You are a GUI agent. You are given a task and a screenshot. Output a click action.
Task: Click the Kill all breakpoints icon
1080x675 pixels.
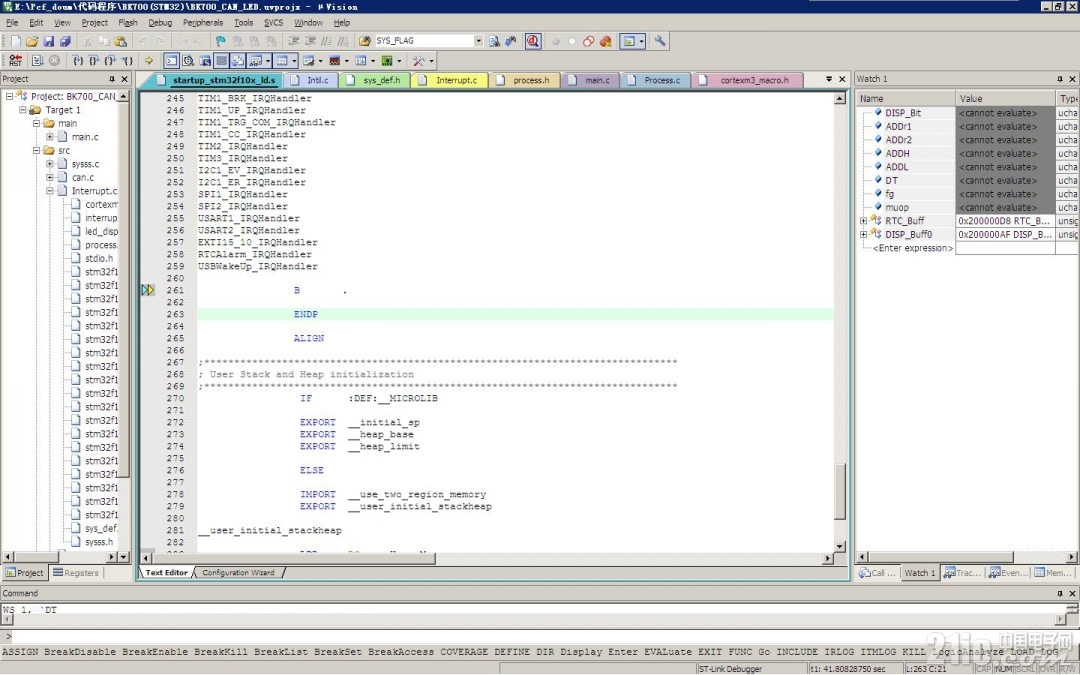pyautogui.click(x=605, y=41)
